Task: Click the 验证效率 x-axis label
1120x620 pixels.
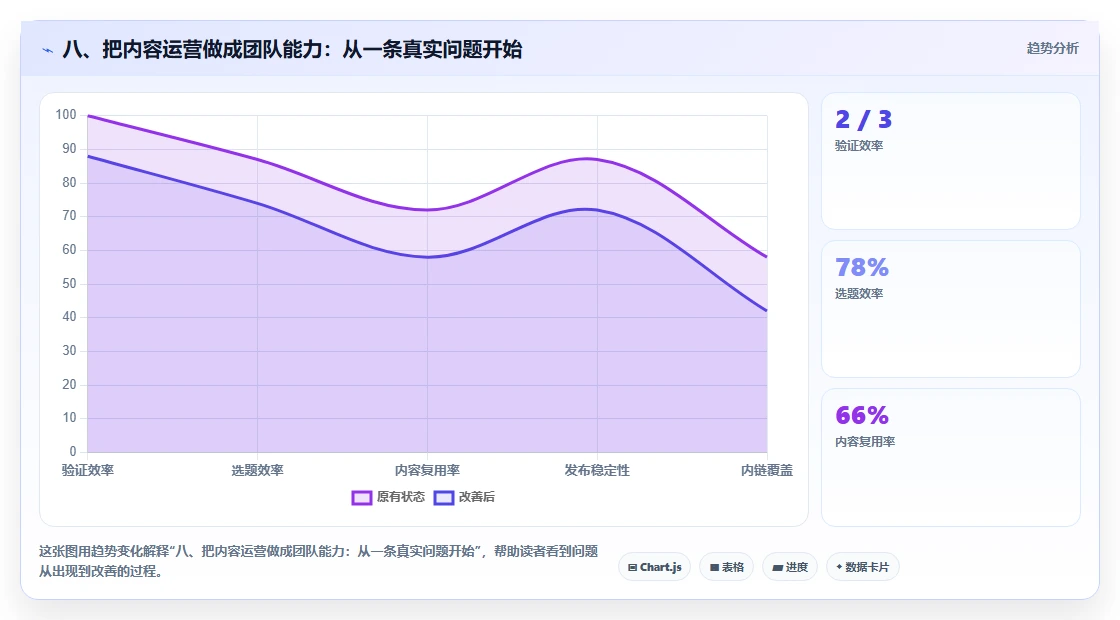Action: pyautogui.click(x=88, y=470)
